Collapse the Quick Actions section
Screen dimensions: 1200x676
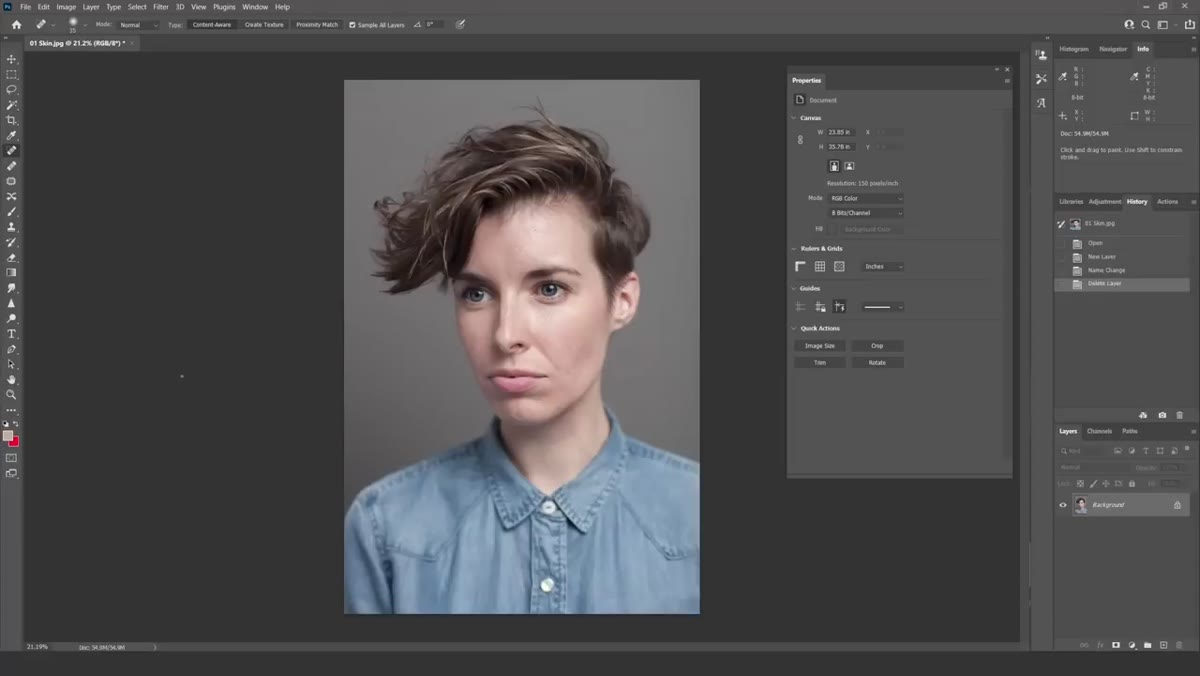pos(794,328)
